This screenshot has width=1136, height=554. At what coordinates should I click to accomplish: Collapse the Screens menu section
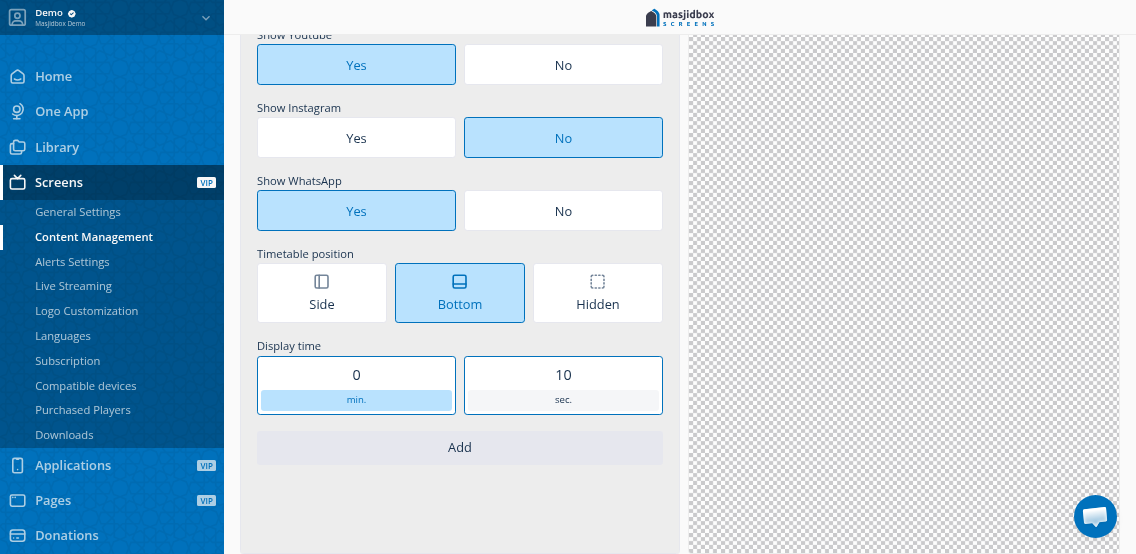(x=59, y=183)
